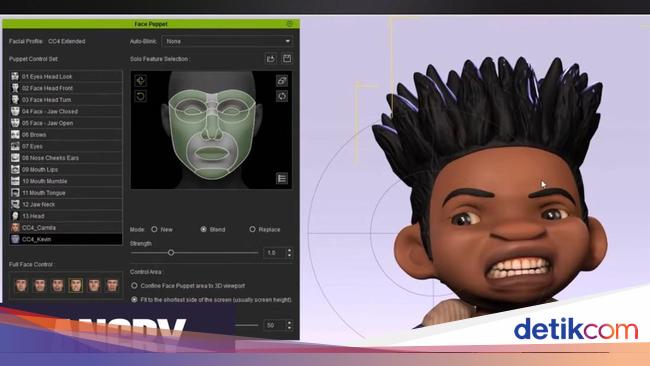Increase the Strength value with stepper arrow
The image size is (650, 366).
coord(289,250)
